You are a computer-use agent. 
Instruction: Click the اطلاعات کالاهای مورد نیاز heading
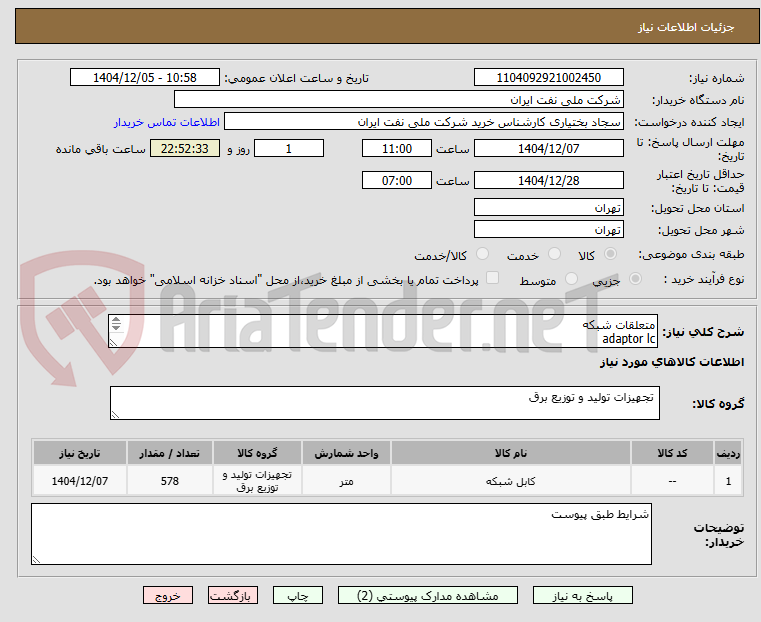tap(672, 362)
